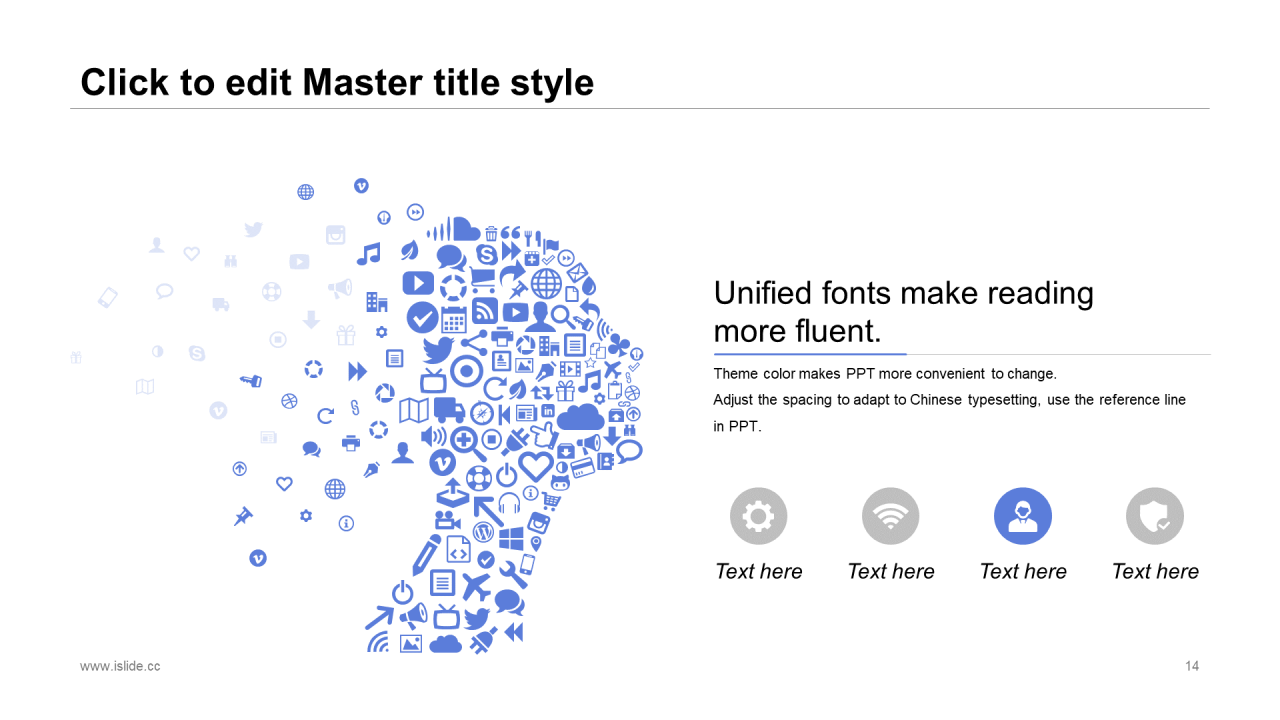Click the slide number 14
Image resolution: width=1280 pixels, height=720 pixels.
[x=1191, y=666]
